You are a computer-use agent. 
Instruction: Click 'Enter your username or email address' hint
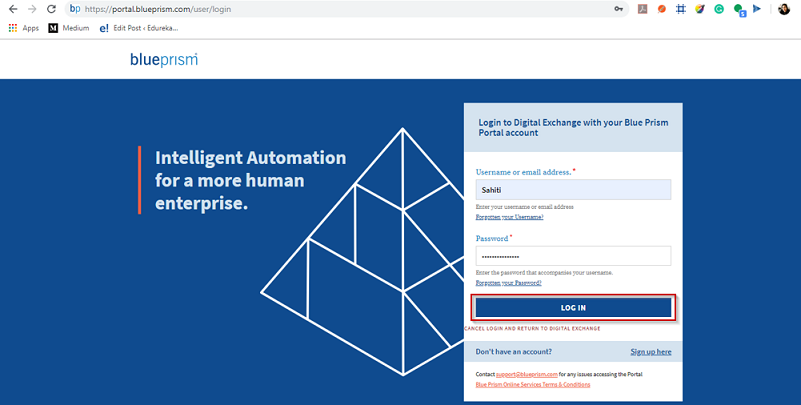coord(525,207)
